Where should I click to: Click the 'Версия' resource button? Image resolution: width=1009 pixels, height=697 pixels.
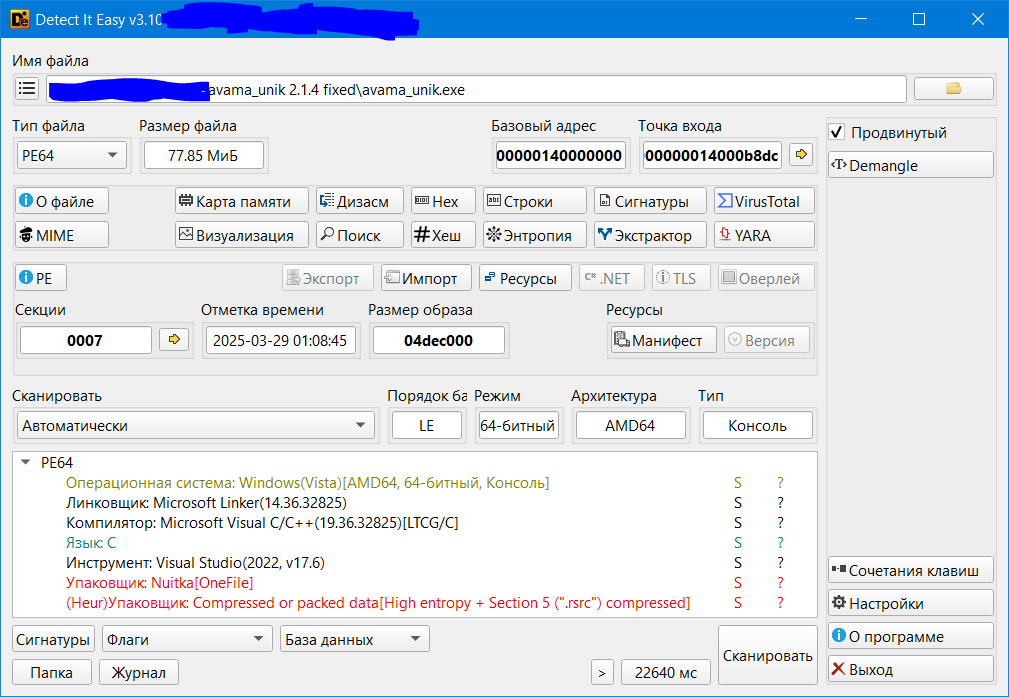coord(769,340)
